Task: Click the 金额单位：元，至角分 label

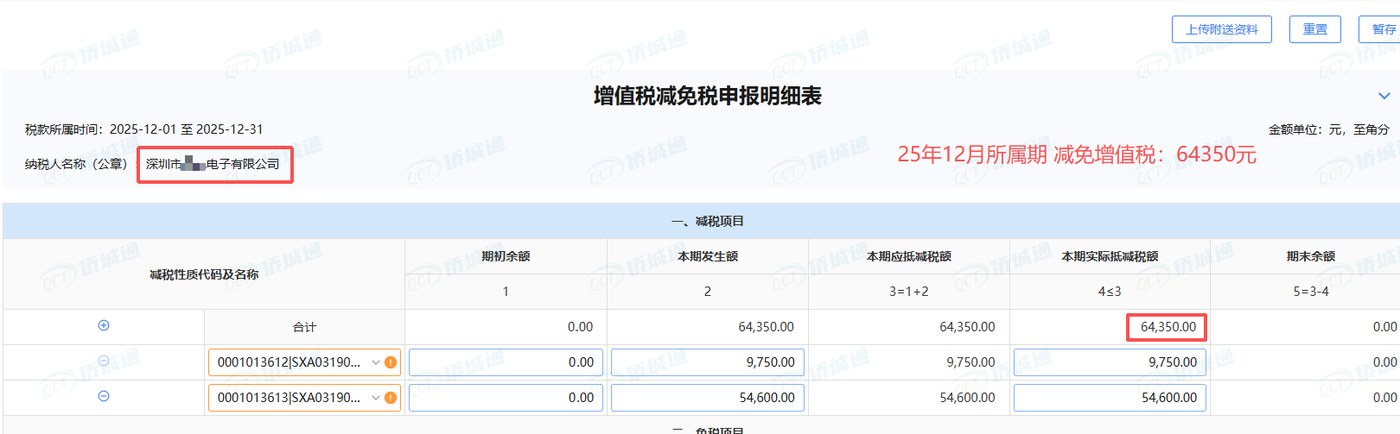Action: click(x=1329, y=130)
